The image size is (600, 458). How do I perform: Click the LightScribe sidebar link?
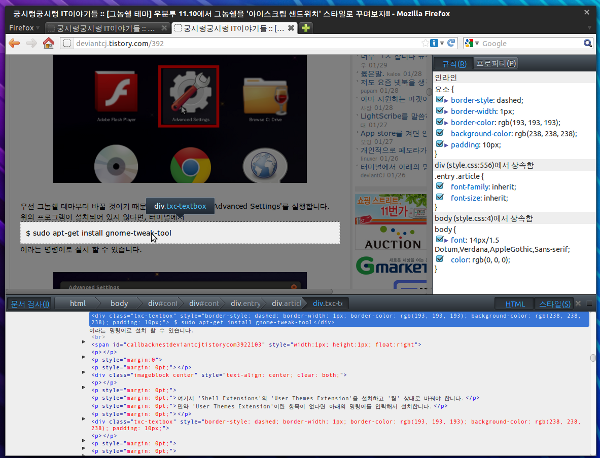[393, 116]
